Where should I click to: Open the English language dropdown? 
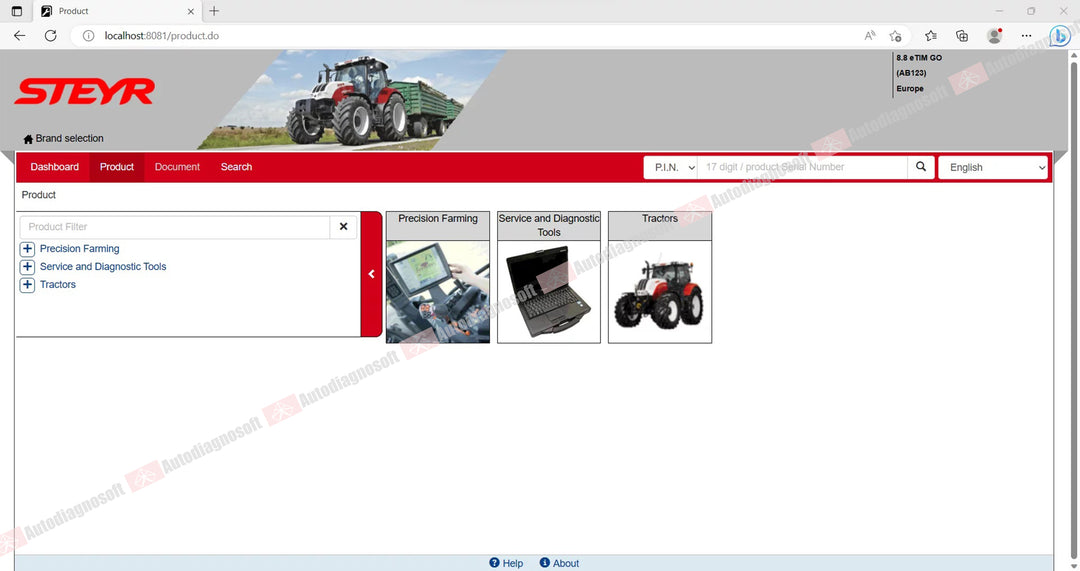click(993, 167)
